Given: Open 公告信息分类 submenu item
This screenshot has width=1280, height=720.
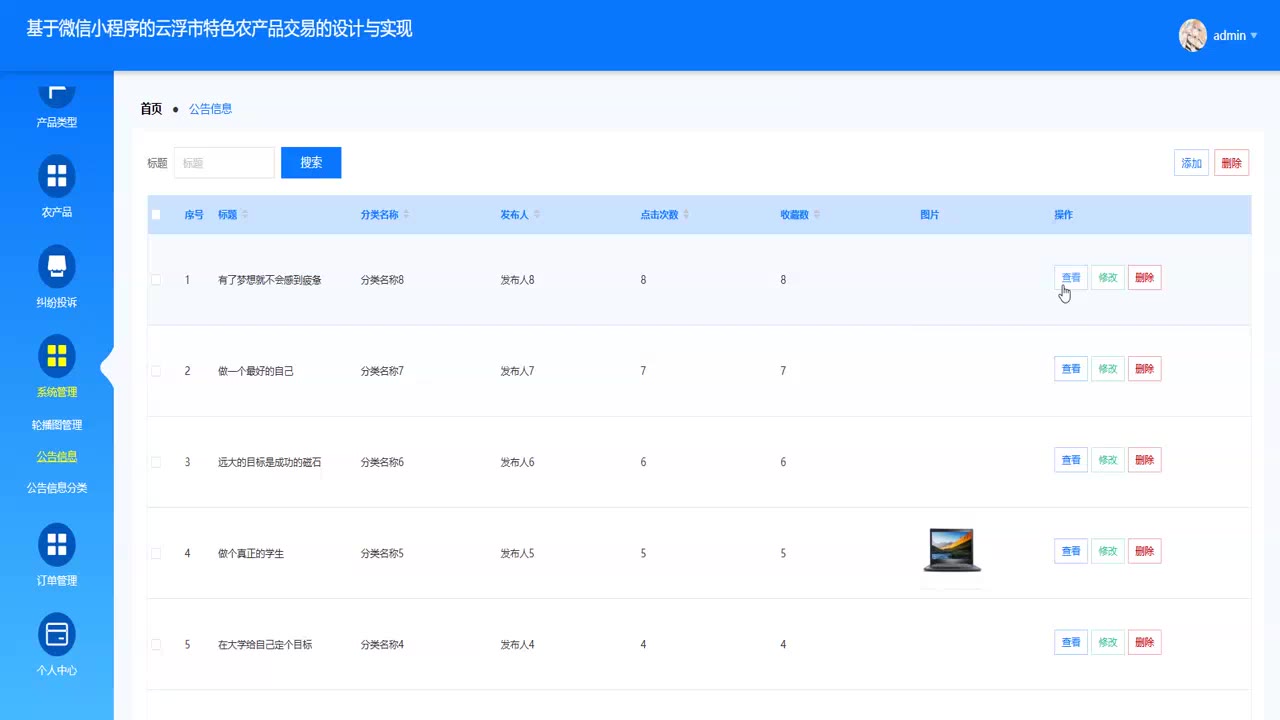Looking at the screenshot, I should tap(57, 488).
